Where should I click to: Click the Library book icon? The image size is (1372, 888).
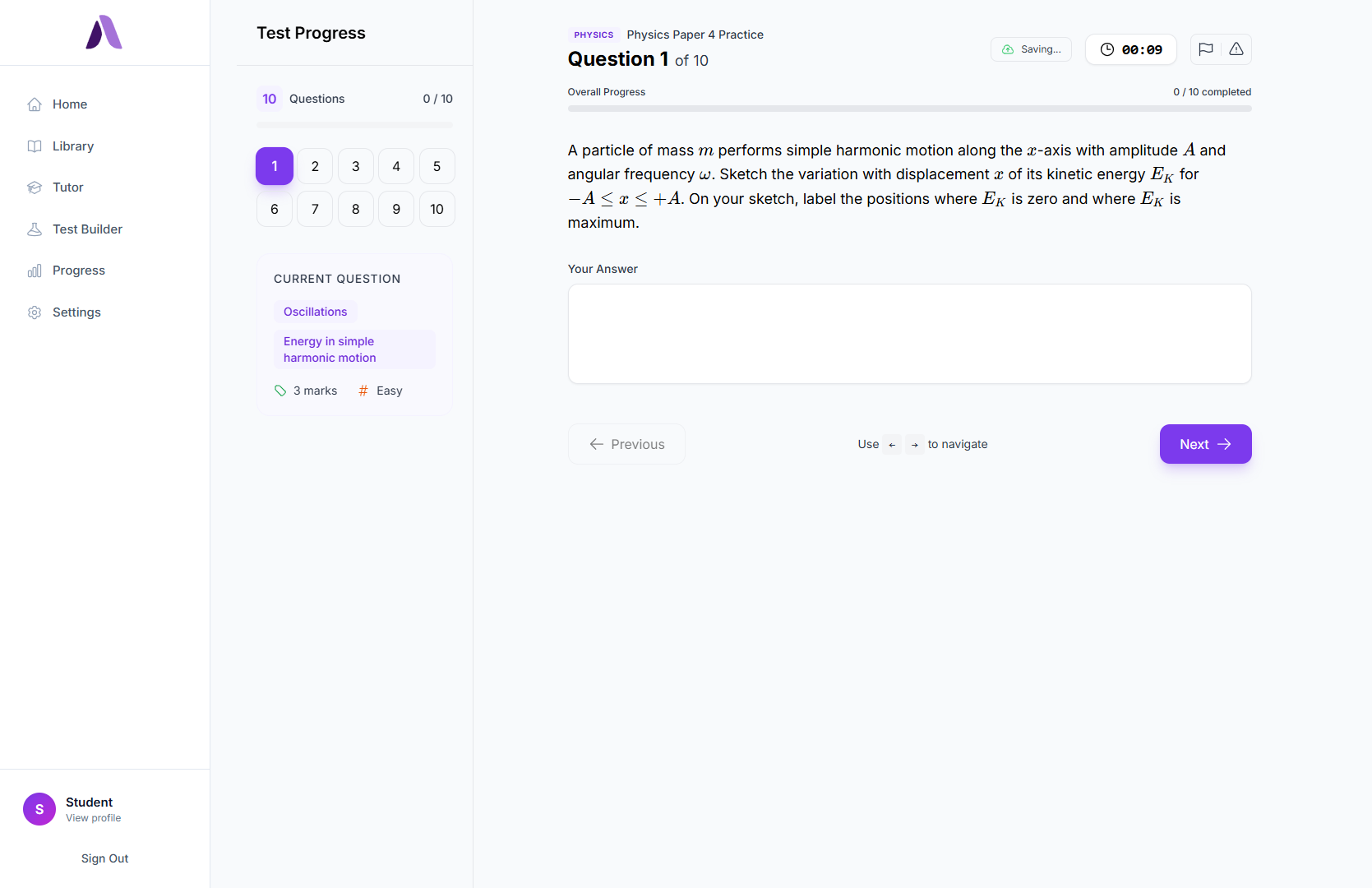point(35,146)
